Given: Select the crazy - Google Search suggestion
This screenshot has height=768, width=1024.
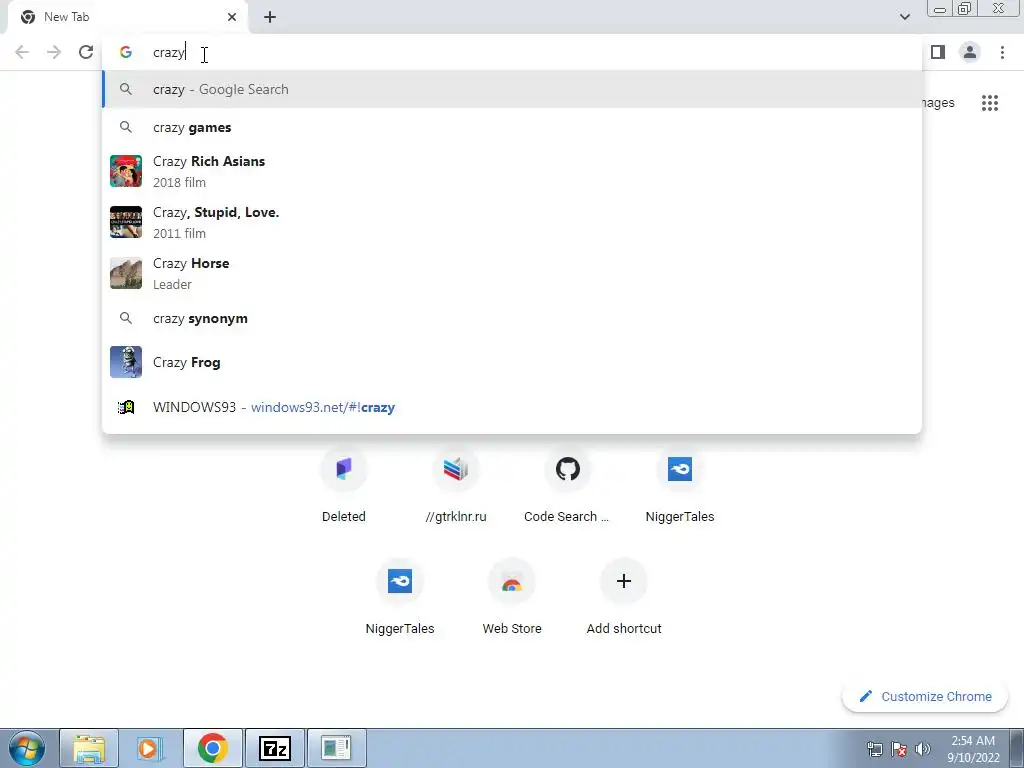Looking at the screenshot, I should pyautogui.click(x=512, y=89).
